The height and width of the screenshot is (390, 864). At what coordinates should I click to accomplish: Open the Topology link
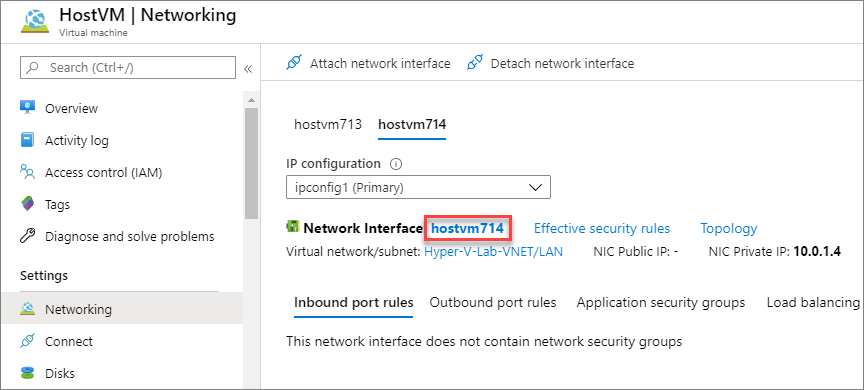point(728,228)
